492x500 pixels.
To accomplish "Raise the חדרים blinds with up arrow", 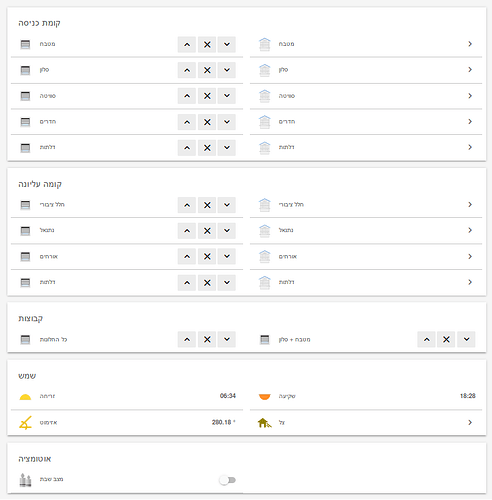I will 187,122.
